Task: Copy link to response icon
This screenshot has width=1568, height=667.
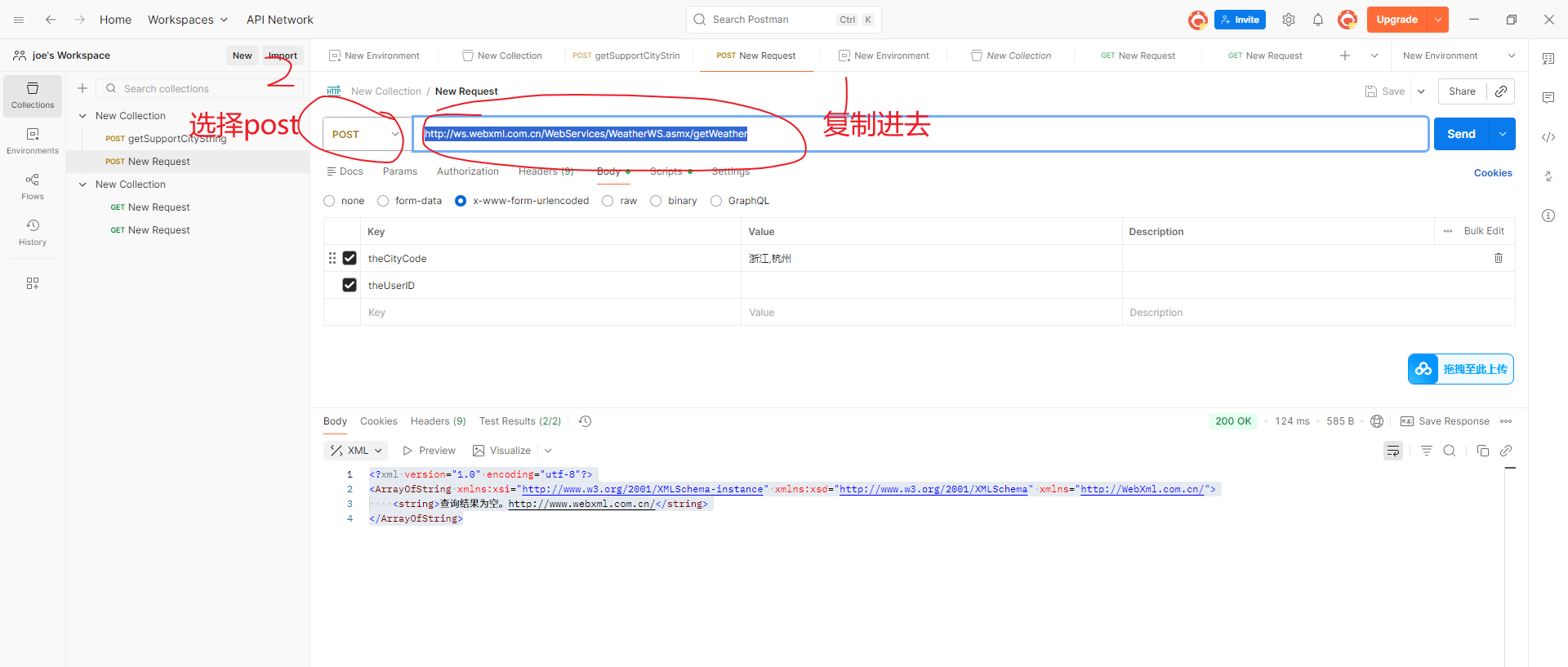Action: click(1506, 451)
